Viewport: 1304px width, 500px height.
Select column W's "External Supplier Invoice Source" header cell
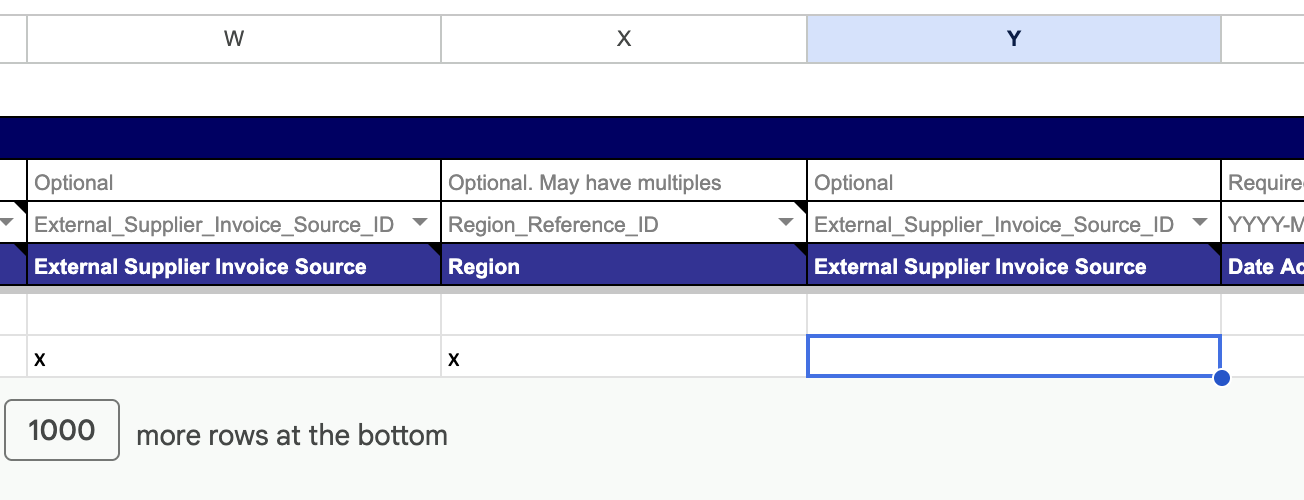coord(234,266)
